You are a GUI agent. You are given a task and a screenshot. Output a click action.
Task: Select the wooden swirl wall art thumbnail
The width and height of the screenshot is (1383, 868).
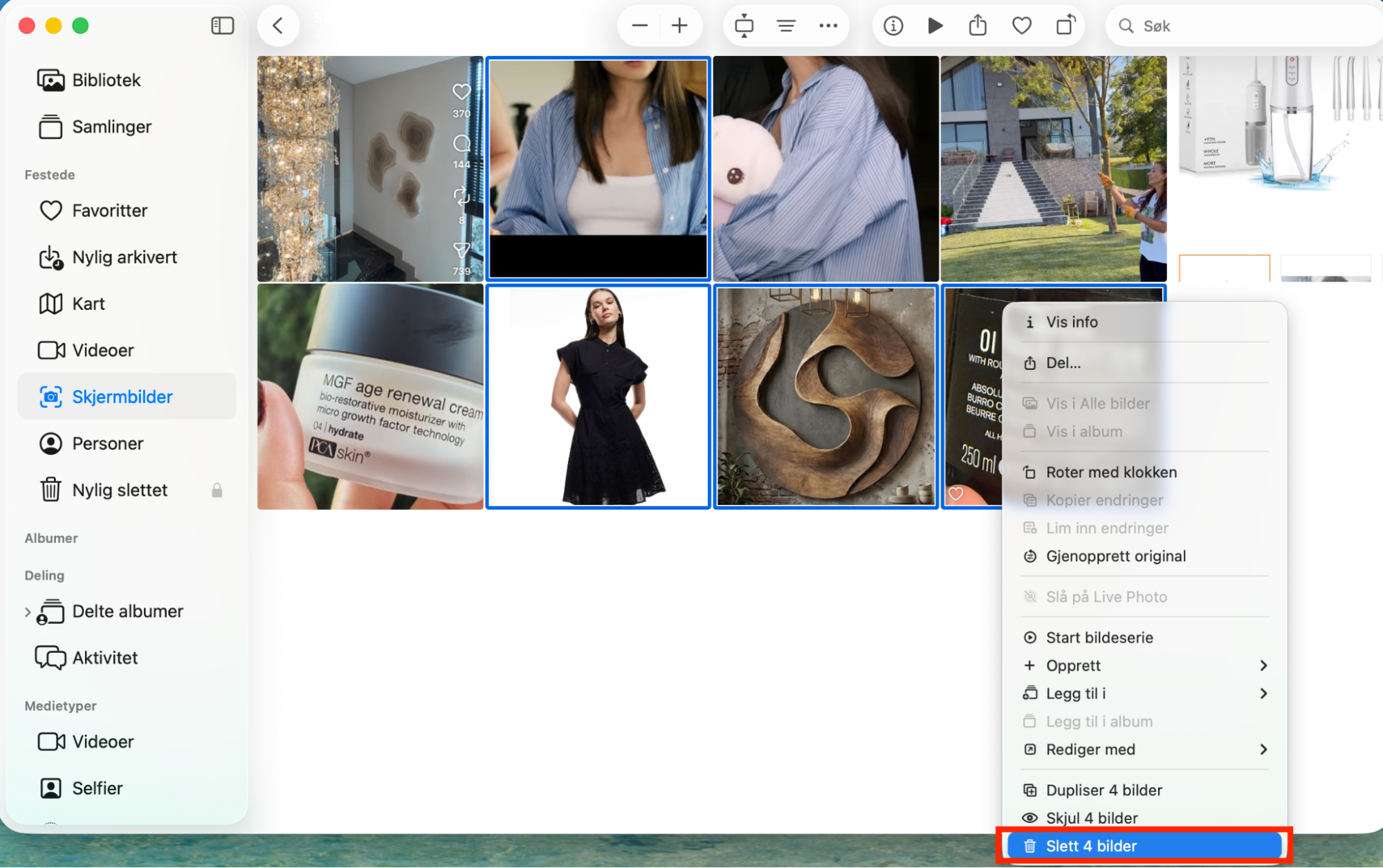click(826, 397)
